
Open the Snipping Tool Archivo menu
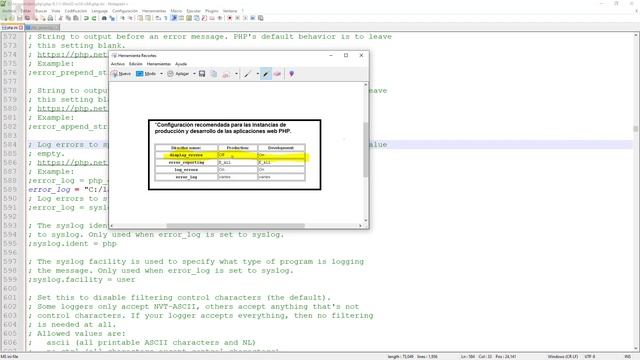[118, 64]
